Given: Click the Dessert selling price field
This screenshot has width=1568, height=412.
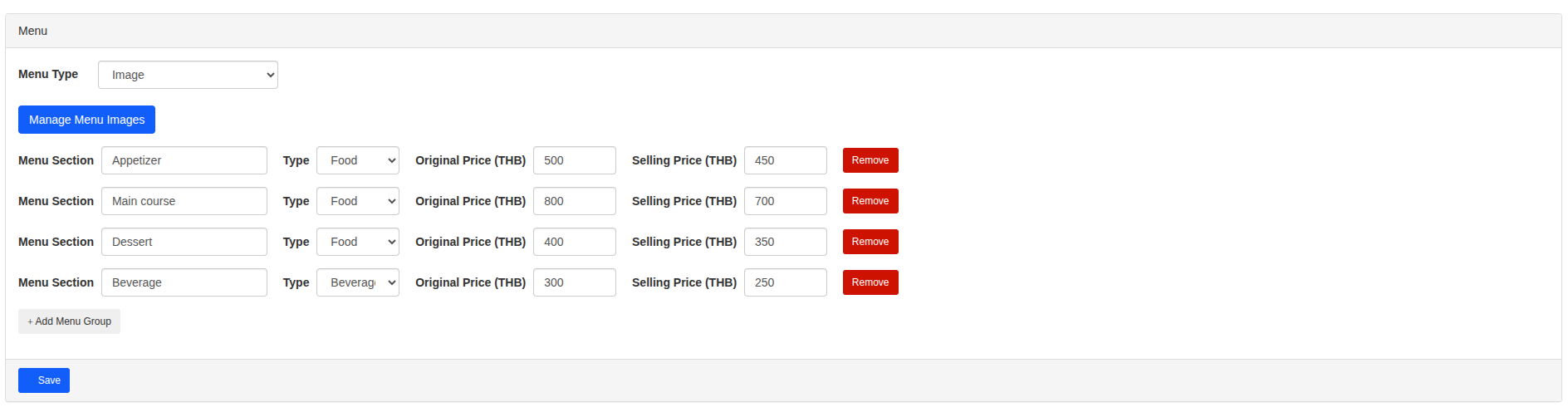Looking at the screenshot, I should [x=786, y=242].
